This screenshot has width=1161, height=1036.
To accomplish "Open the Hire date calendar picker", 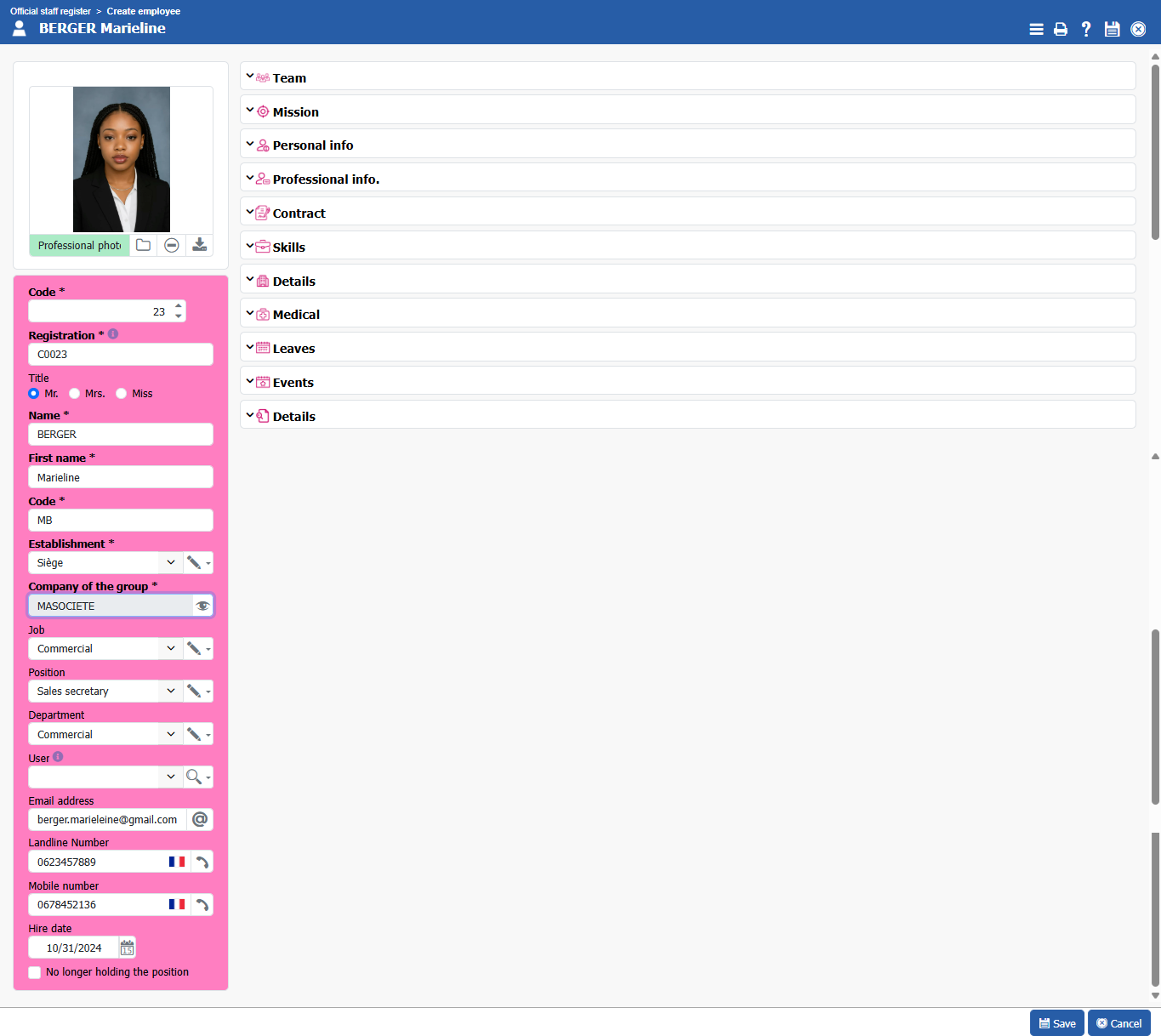I will pyautogui.click(x=127, y=948).
